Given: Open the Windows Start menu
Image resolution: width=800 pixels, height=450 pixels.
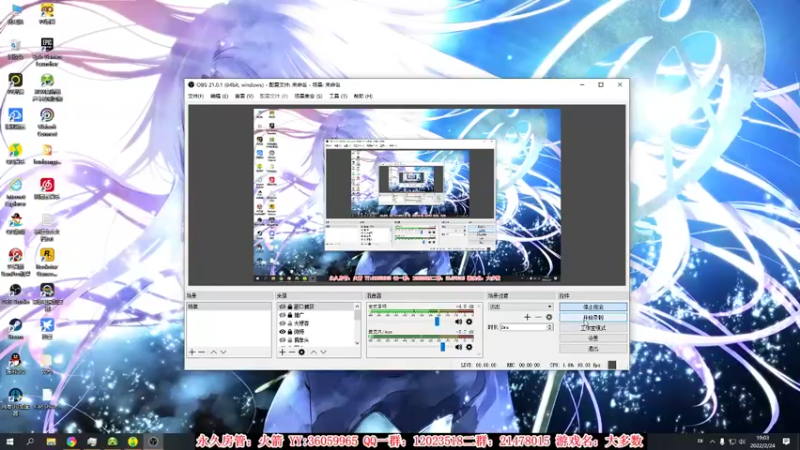Looking at the screenshot, I should (10, 441).
